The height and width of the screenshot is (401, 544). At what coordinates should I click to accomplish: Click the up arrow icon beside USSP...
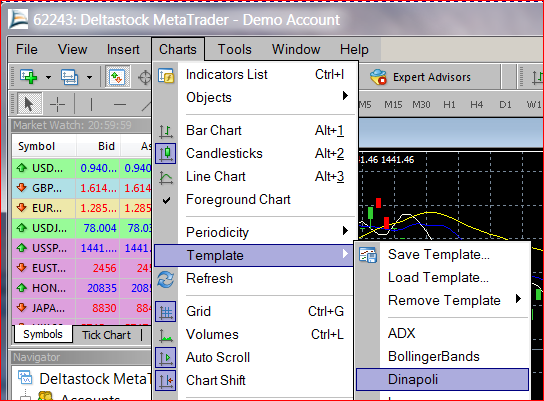point(22,248)
